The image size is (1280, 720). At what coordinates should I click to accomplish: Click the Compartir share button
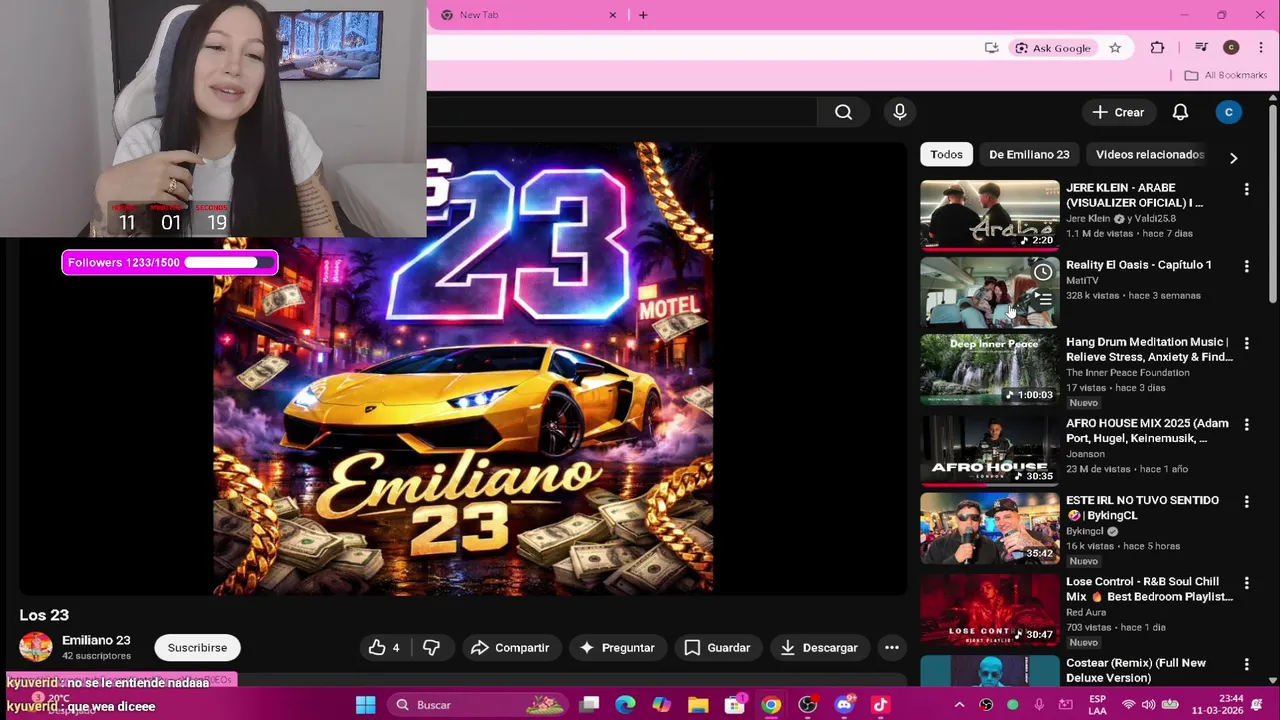click(x=510, y=648)
